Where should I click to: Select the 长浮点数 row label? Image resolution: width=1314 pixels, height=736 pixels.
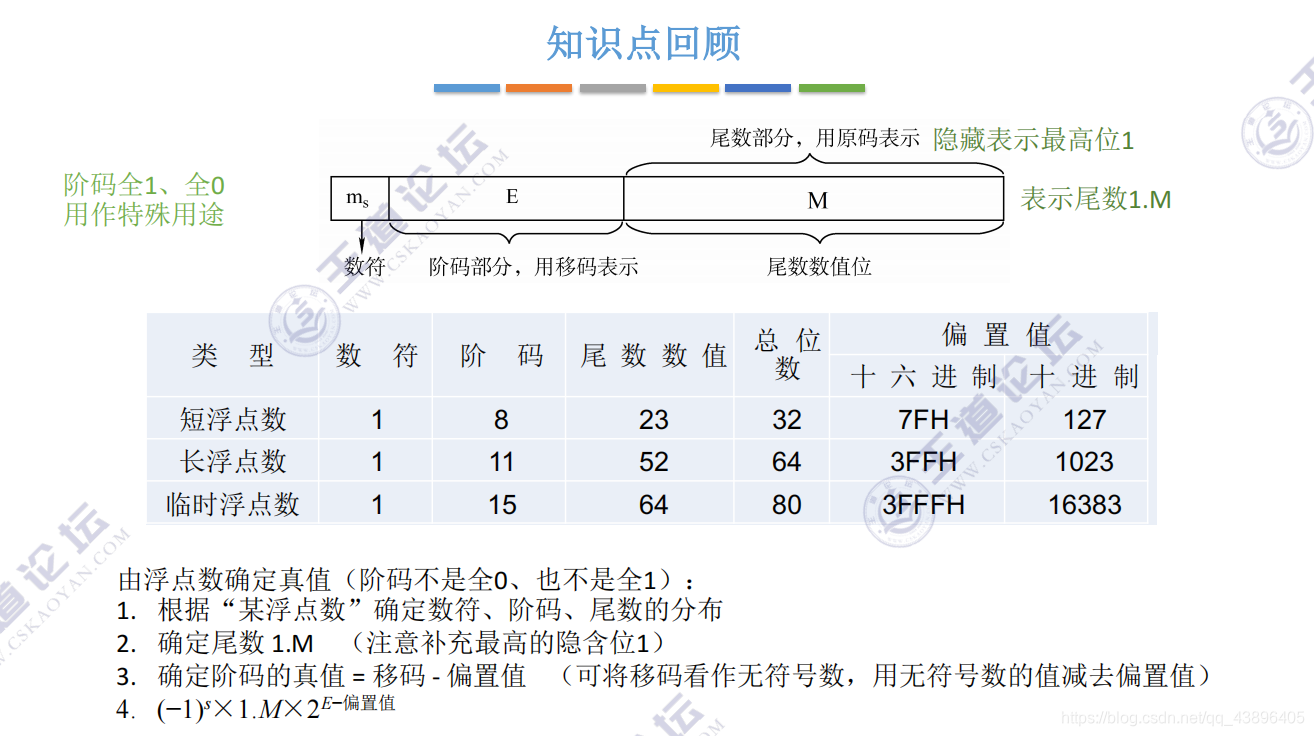tap(233, 461)
